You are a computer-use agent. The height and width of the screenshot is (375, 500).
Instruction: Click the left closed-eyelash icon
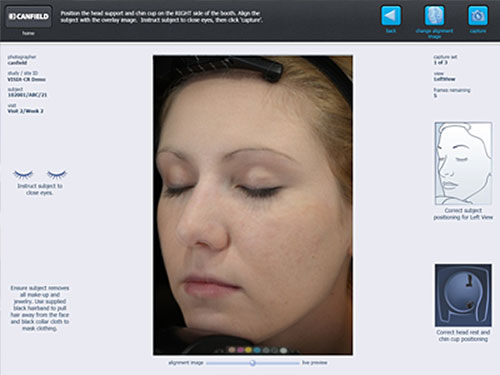23,174
